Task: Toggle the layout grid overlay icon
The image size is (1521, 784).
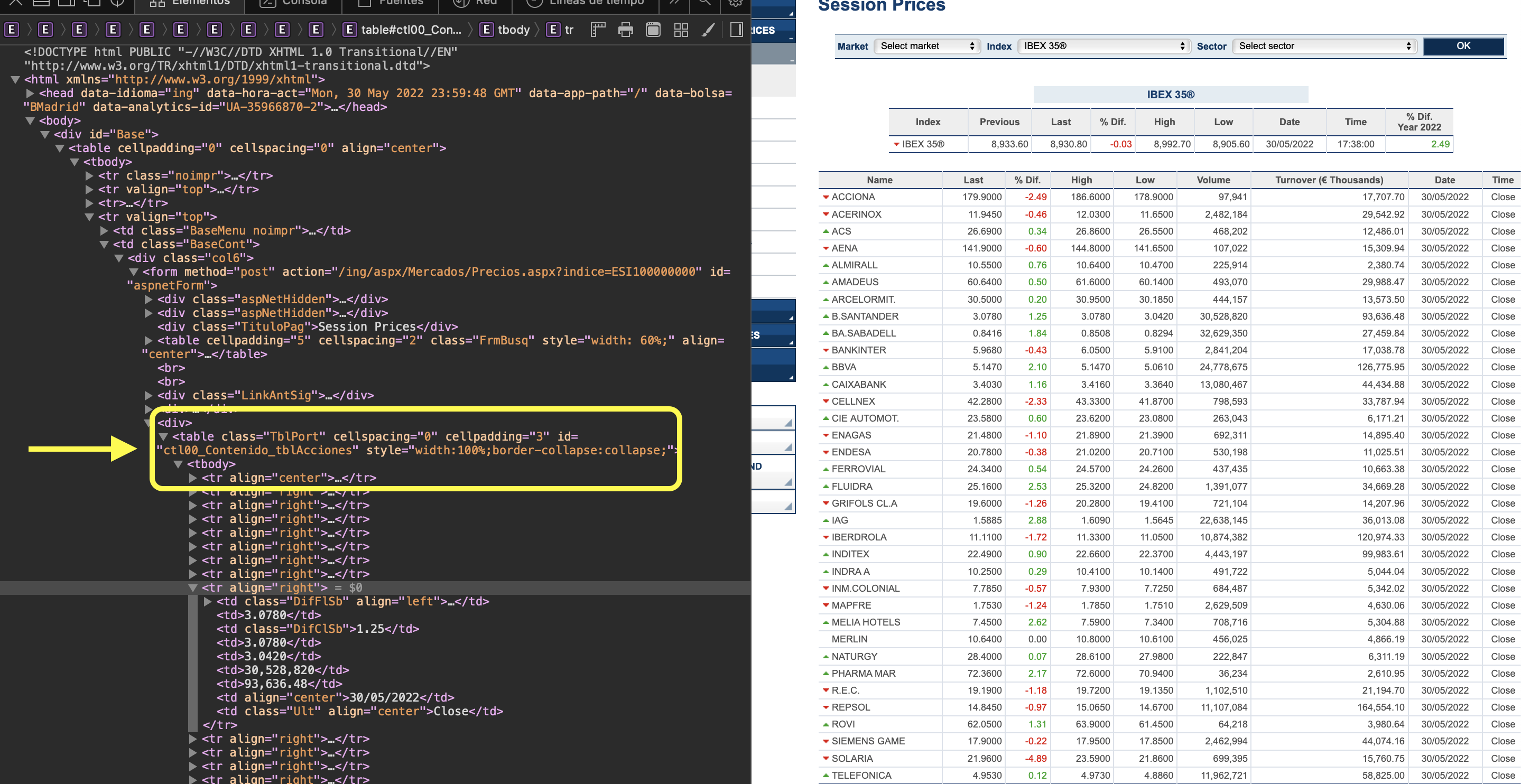Action: click(x=681, y=30)
